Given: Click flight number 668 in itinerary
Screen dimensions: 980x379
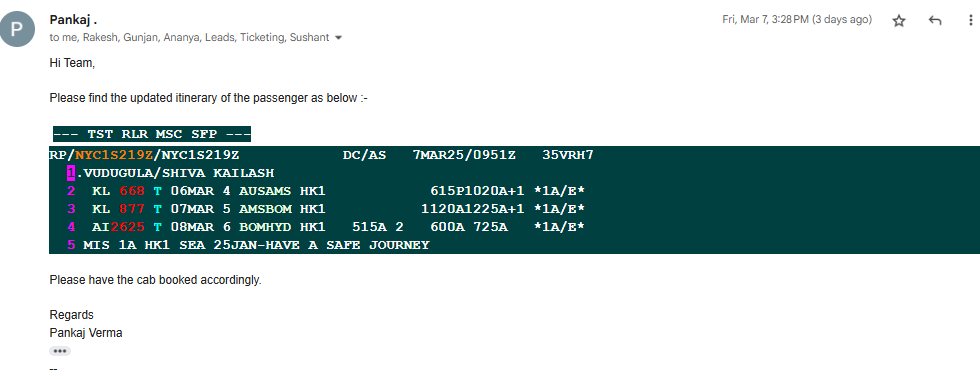Looking at the screenshot, I should [132, 191].
